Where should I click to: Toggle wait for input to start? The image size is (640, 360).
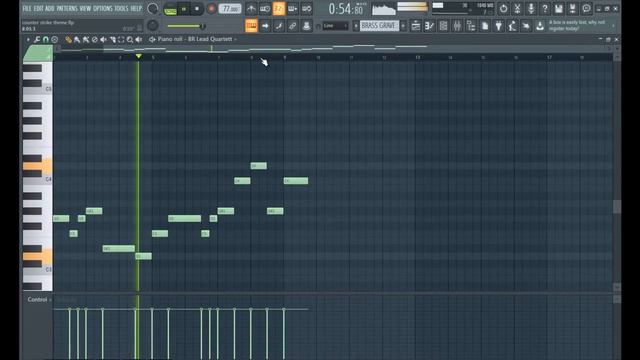[x=265, y=9]
